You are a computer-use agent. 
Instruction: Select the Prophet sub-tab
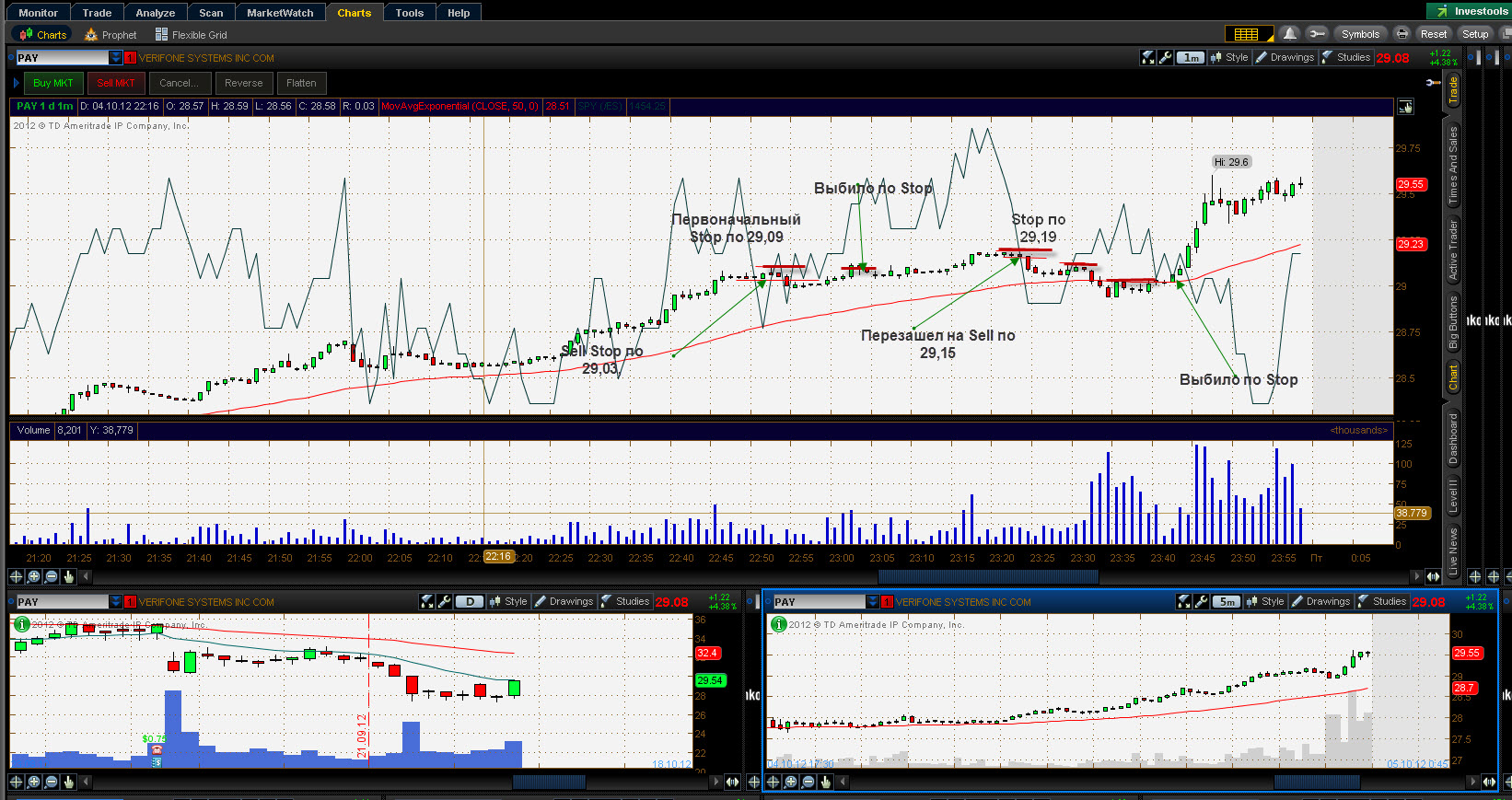110,35
